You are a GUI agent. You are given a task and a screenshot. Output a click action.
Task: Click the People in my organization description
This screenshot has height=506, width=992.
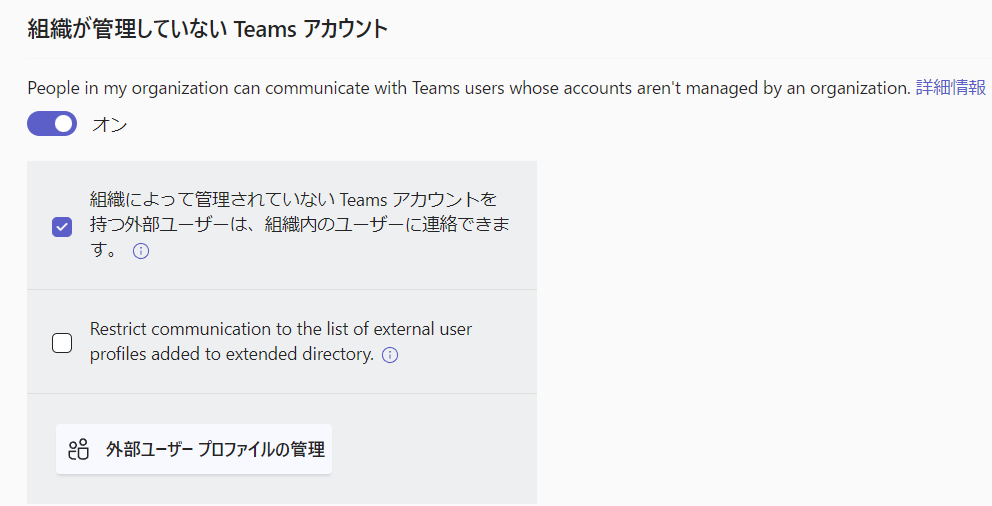469,88
